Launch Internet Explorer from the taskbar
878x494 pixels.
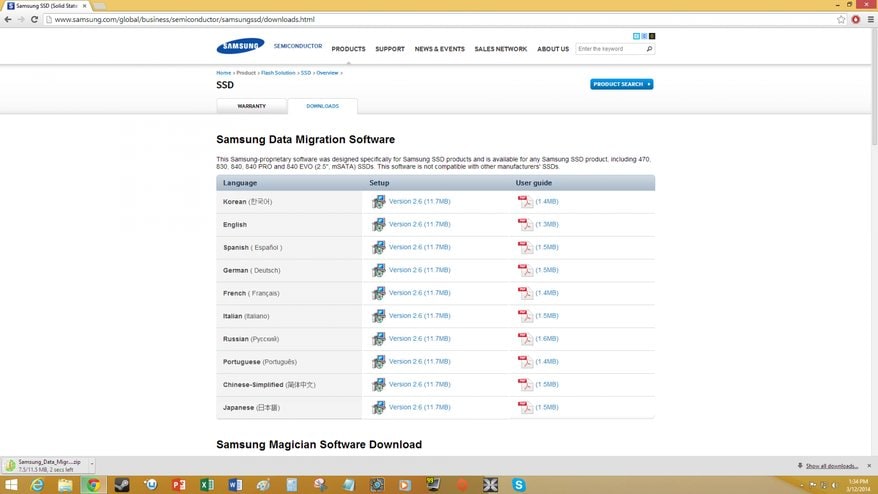click(x=37, y=484)
